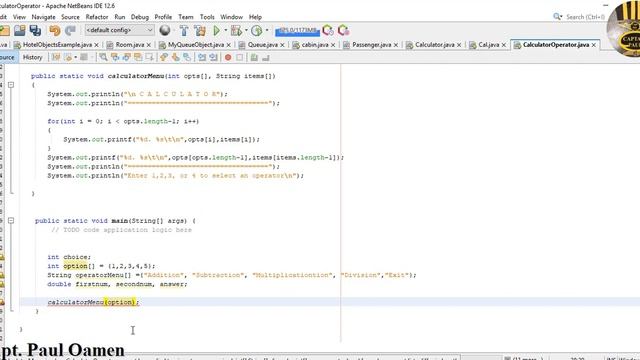The width and height of the screenshot is (640, 360).
Task: Click the Comment lines icon
Action: tap(254, 58)
